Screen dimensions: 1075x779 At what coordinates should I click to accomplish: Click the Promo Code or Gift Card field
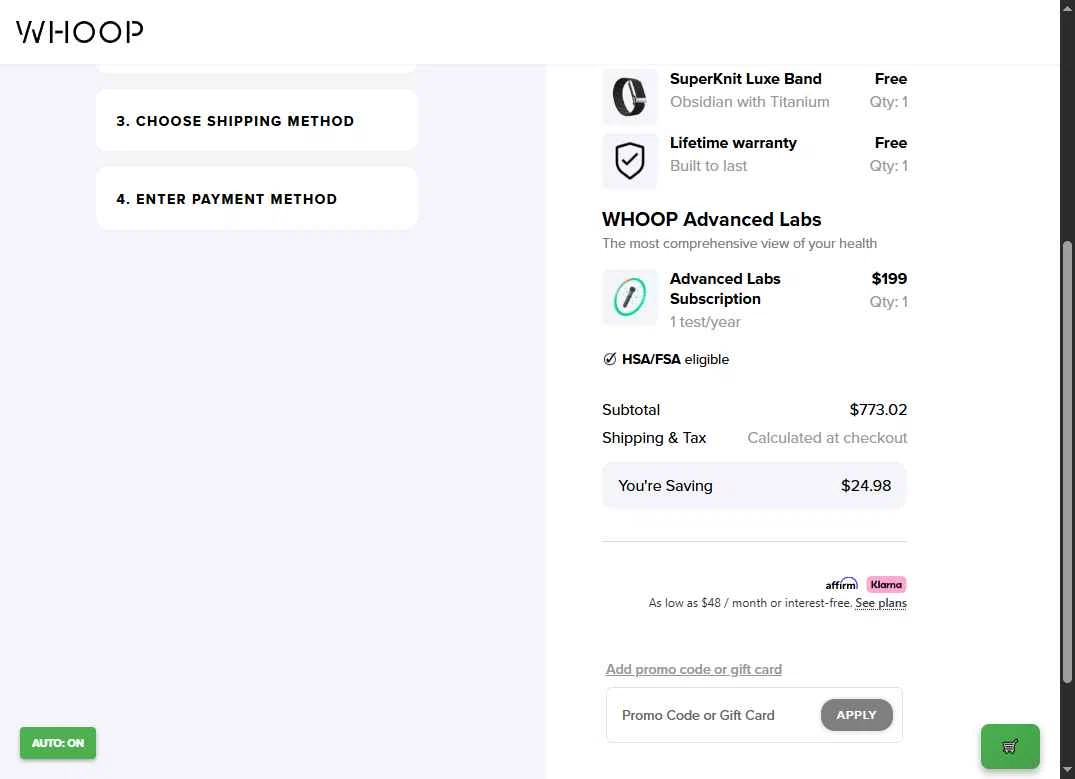coord(713,715)
